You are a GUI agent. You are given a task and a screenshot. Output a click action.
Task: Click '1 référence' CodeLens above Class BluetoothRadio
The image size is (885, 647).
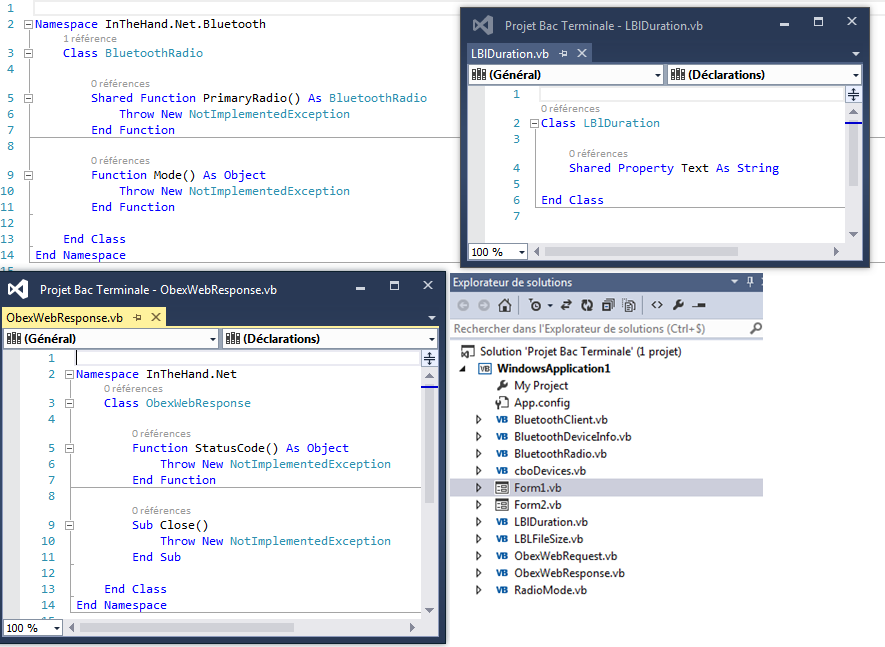click(x=90, y=38)
